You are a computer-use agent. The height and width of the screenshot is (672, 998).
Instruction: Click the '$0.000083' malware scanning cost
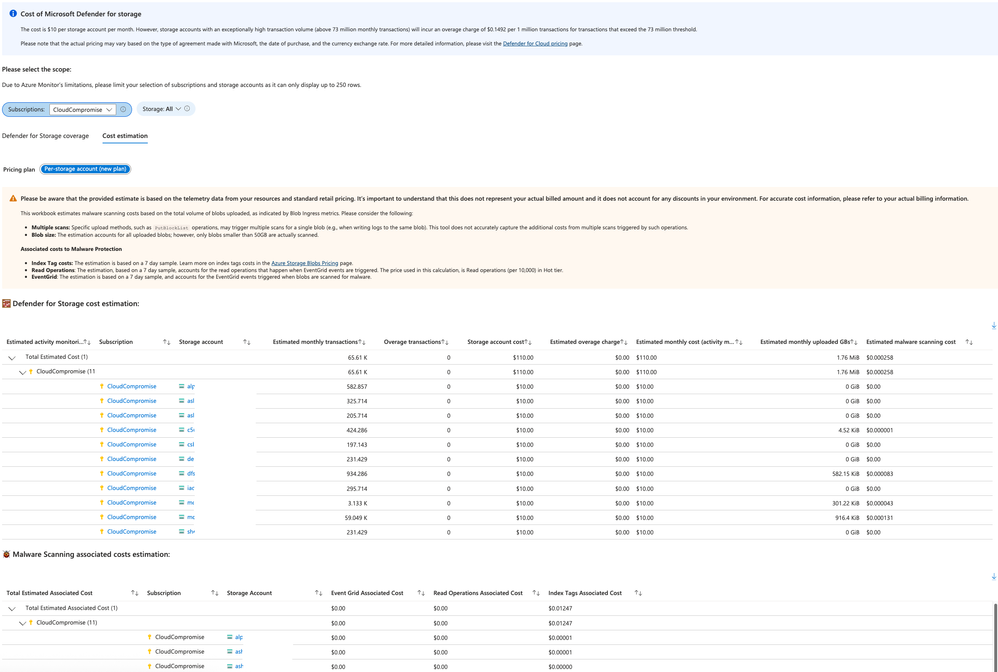click(880, 474)
